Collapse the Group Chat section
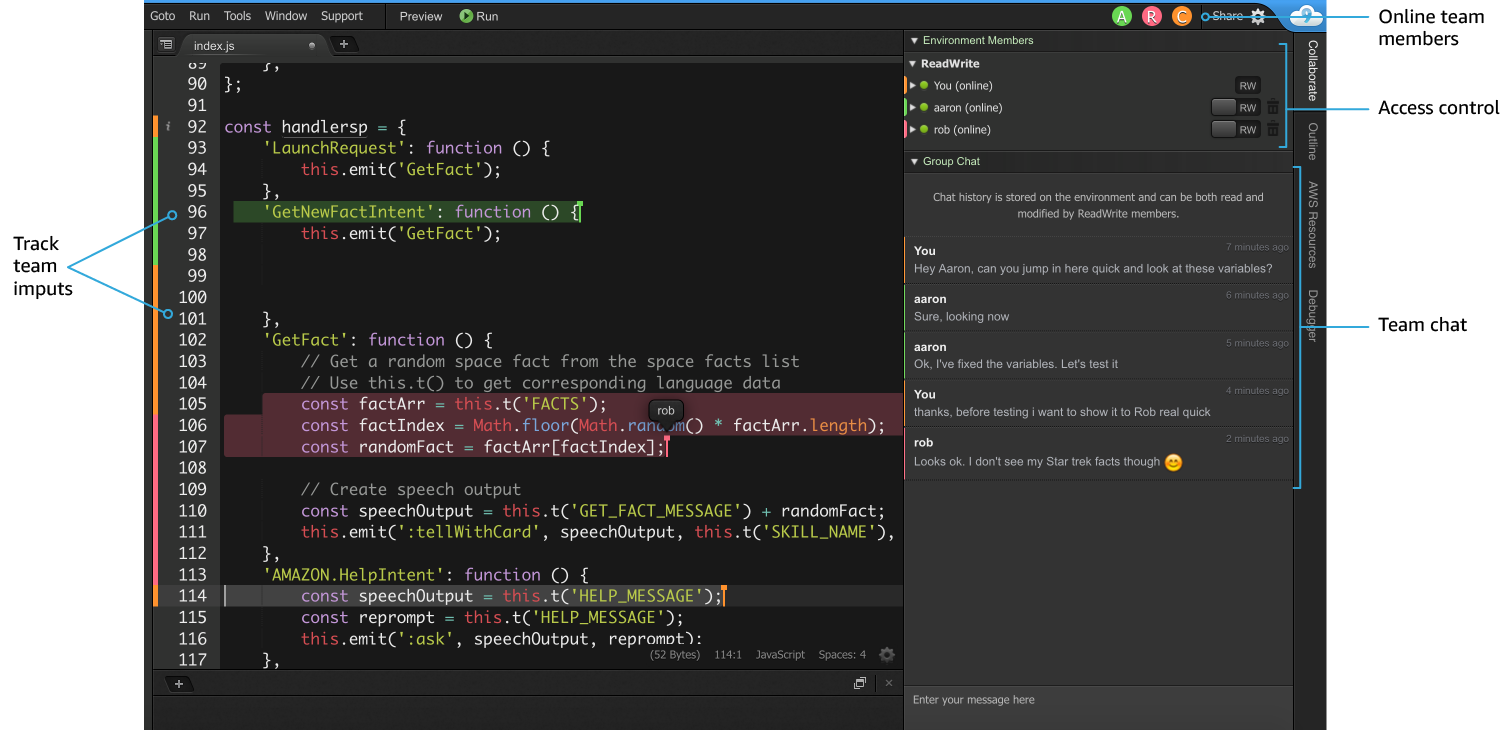The width and height of the screenshot is (1504, 730). click(x=914, y=162)
